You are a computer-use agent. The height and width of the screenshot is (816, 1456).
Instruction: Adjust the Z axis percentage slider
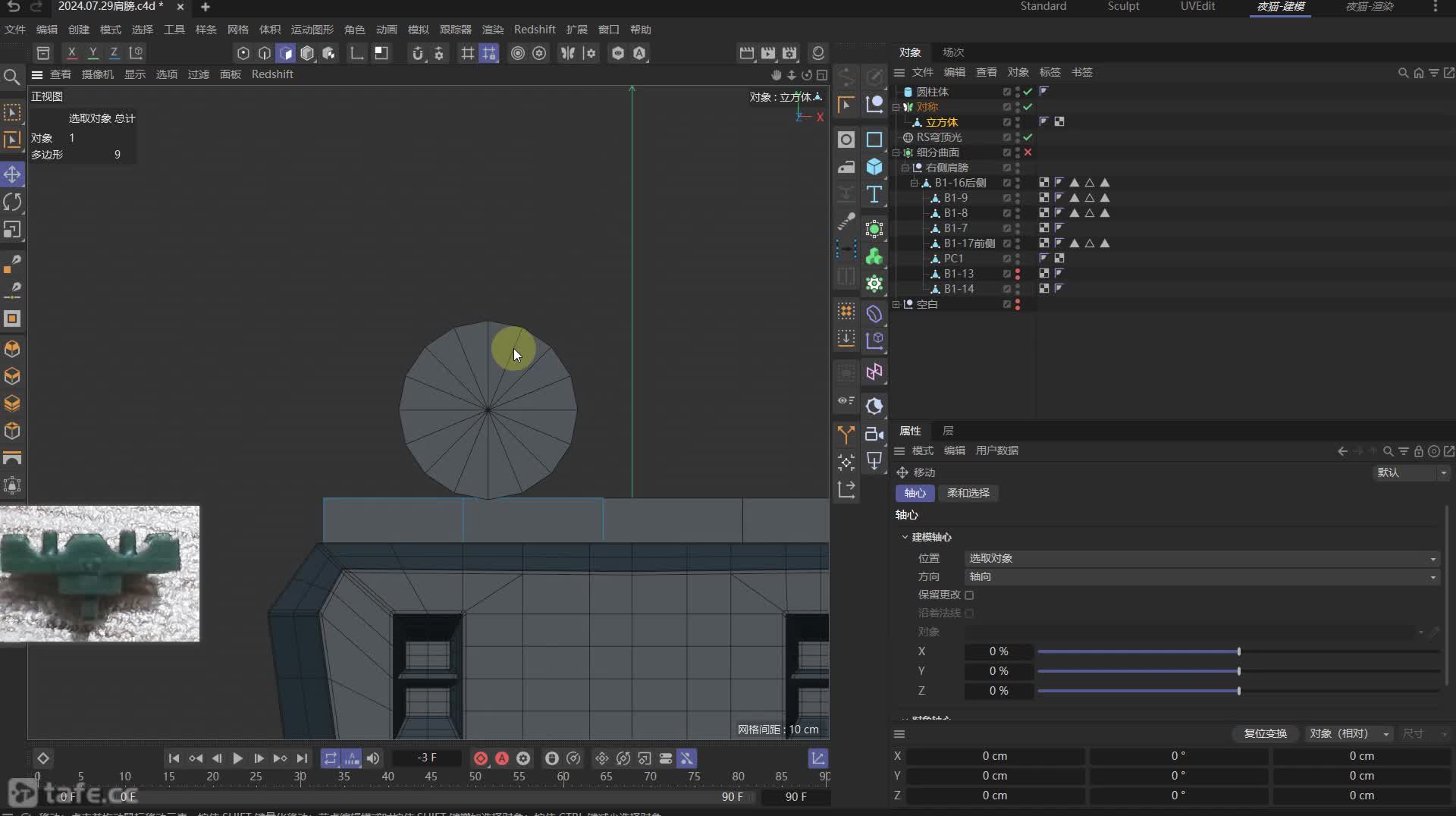pyautogui.click(x=1238, y=691)
